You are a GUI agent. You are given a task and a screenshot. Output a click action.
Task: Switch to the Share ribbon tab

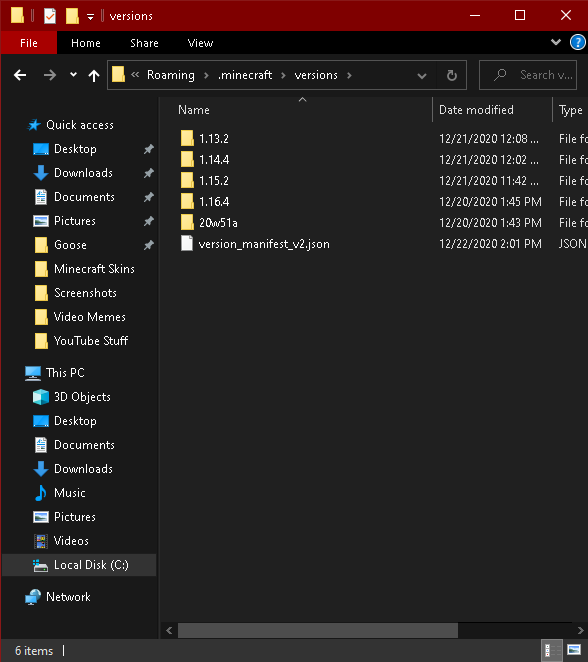pos(144,43)
